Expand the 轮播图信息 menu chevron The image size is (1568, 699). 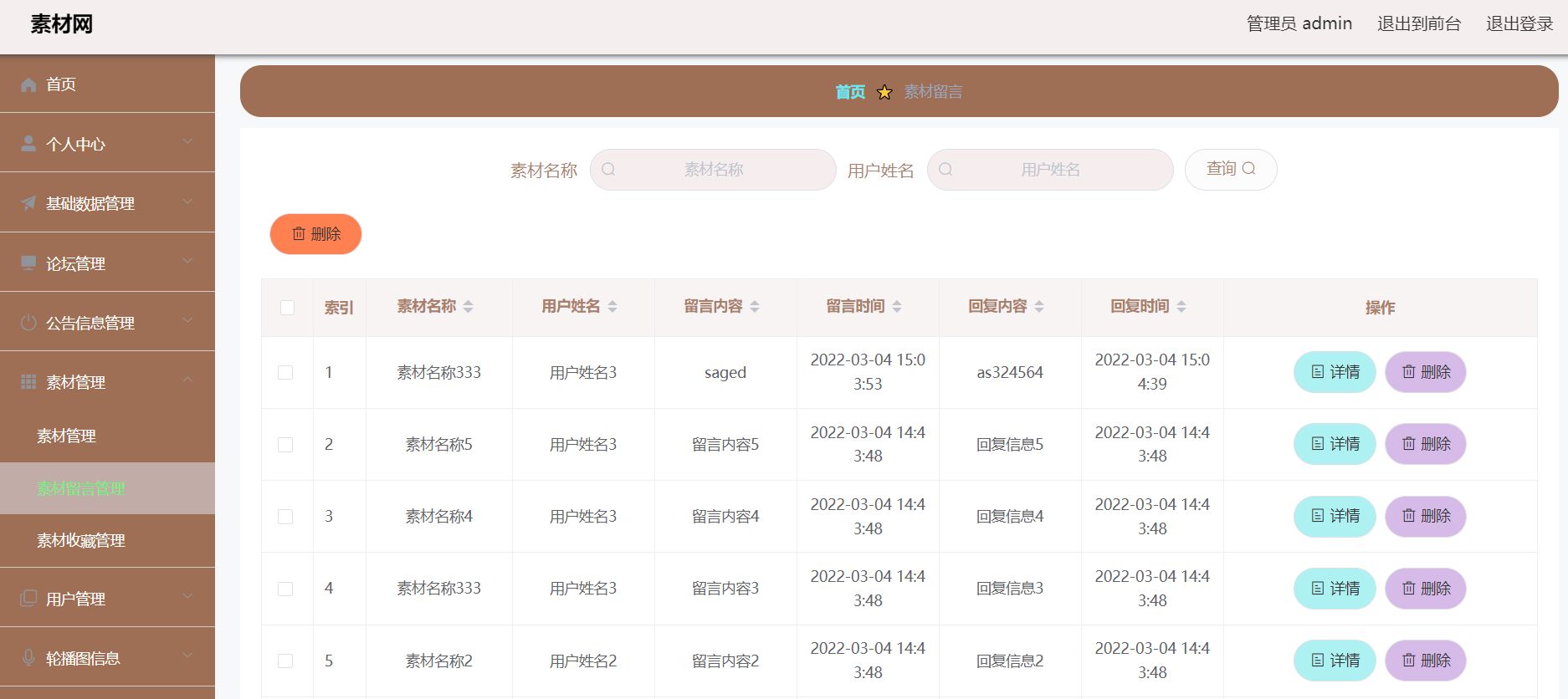tap(187, 656)
